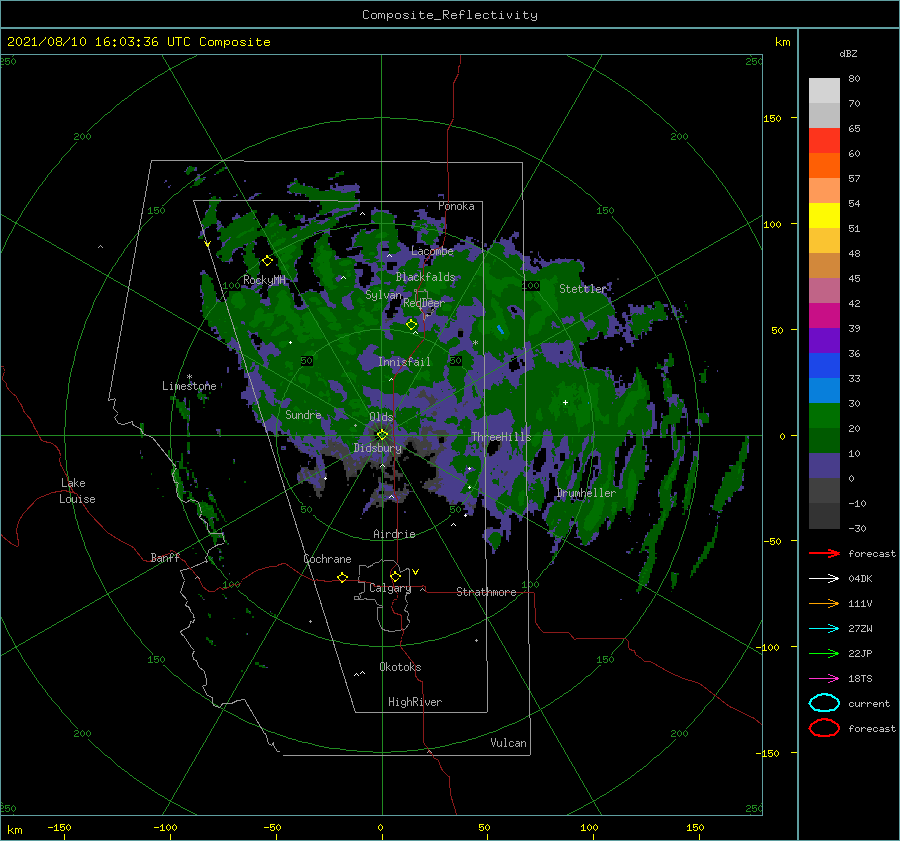Click the light blue 33–30 dBZ swatch
900x841 pixels.
[824, 390]
